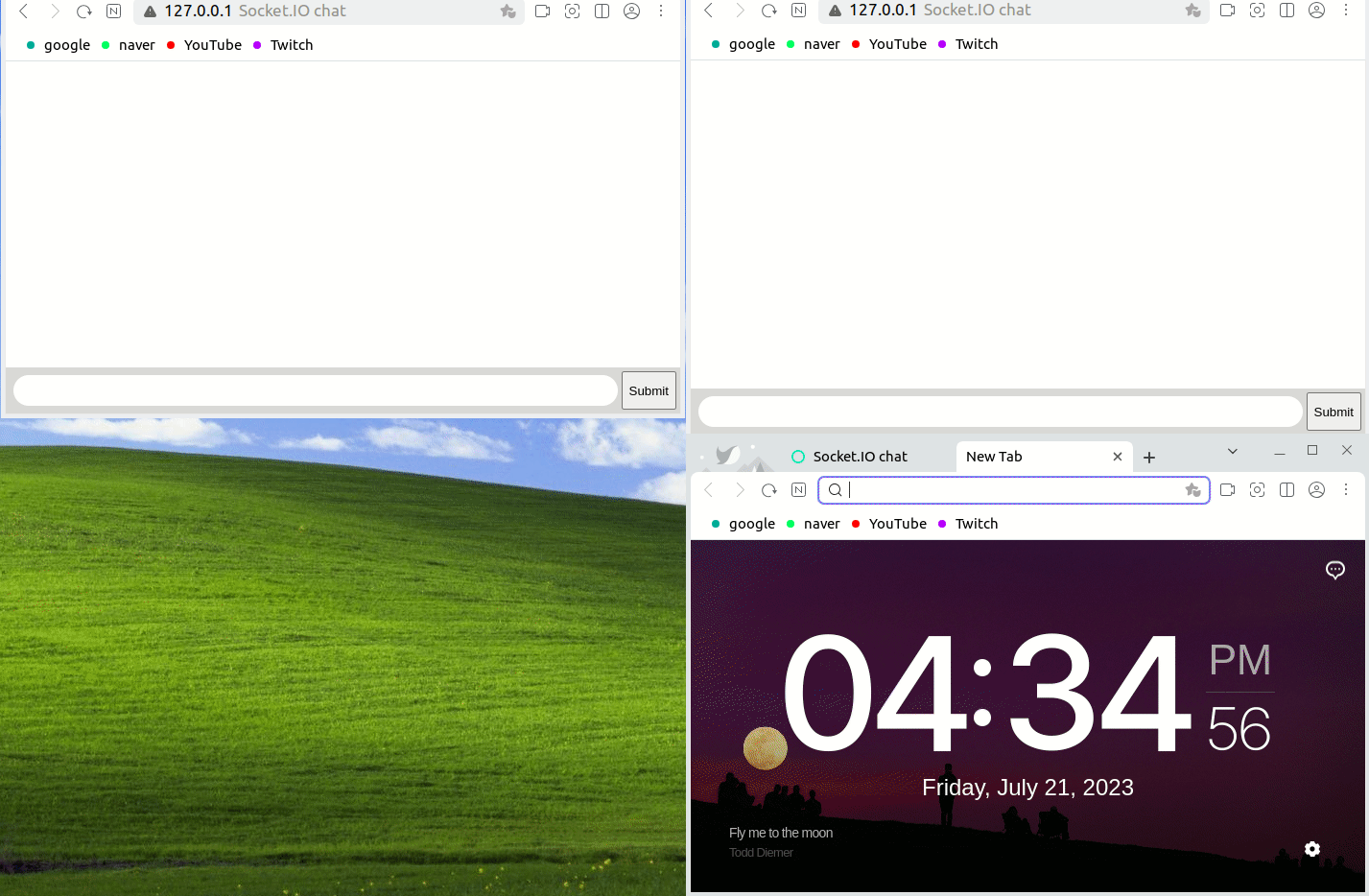1369x896 pixels.
Task: Open naver bookmark in top-left window
Action: (129, 45)
